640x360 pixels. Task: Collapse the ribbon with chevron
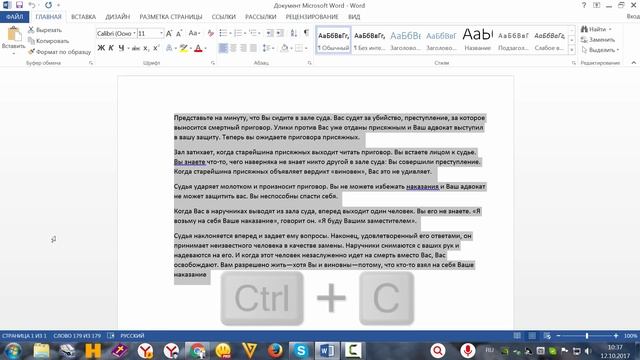(x=633, y=63)
